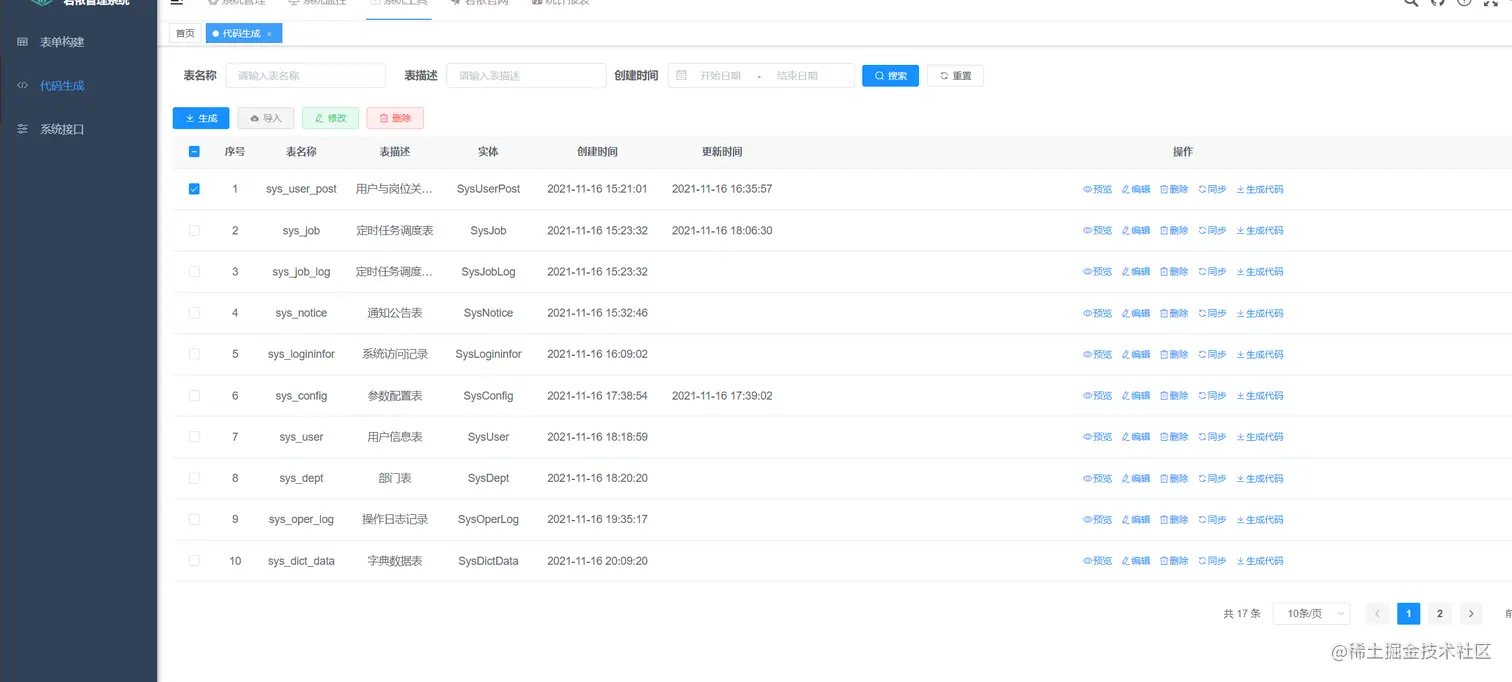Delete the sys_oper_log row

pyautogui.click(x=1174, y=520)
